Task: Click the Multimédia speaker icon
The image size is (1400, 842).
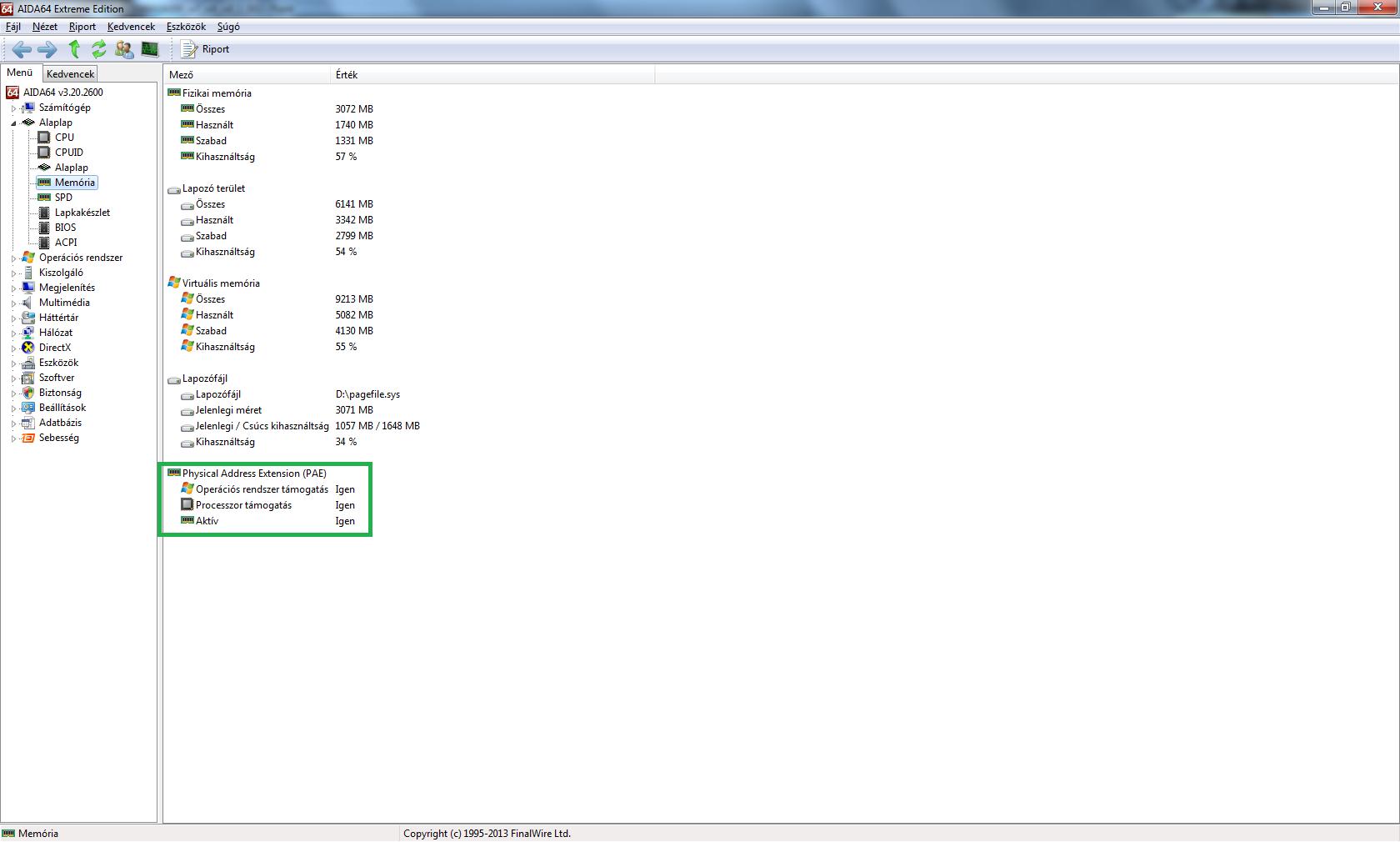Action: click(x=28, y=303)
